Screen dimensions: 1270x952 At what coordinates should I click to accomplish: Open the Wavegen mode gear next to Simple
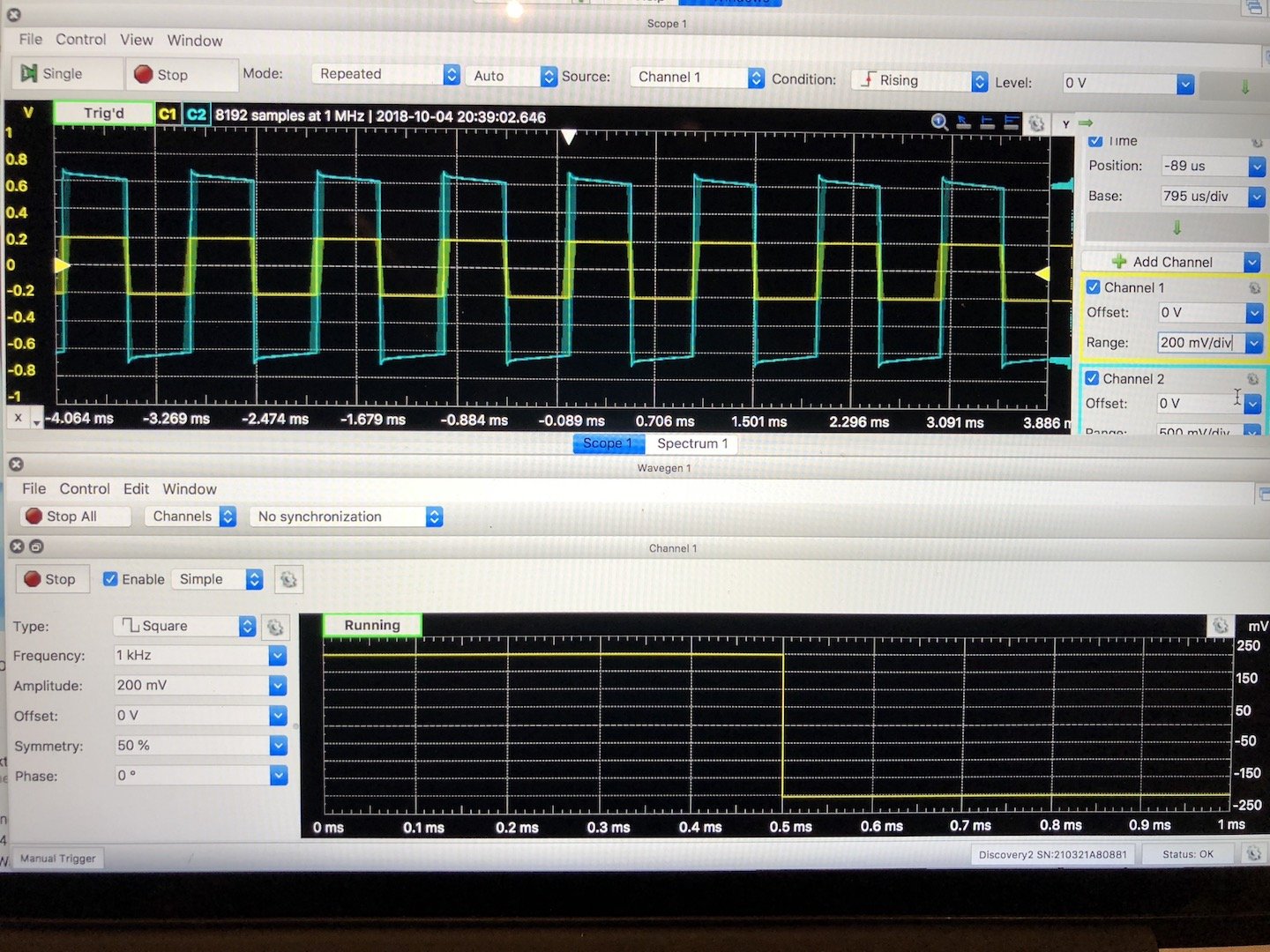pyautogui.click(x=288, y=579)
